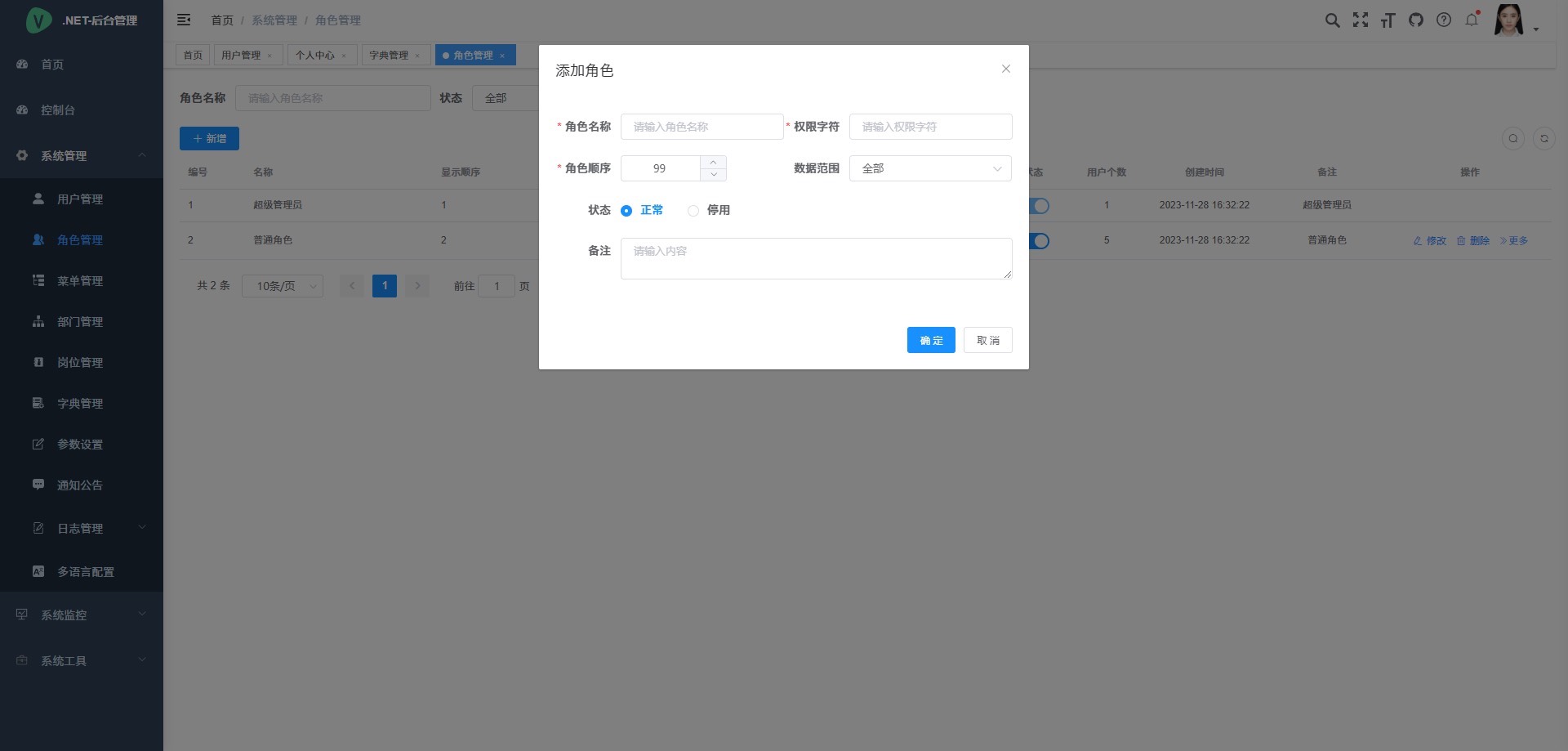Click the 通知公告 message icon in sidebar
Screen dimensions: 1568x751
click(38, 485)
